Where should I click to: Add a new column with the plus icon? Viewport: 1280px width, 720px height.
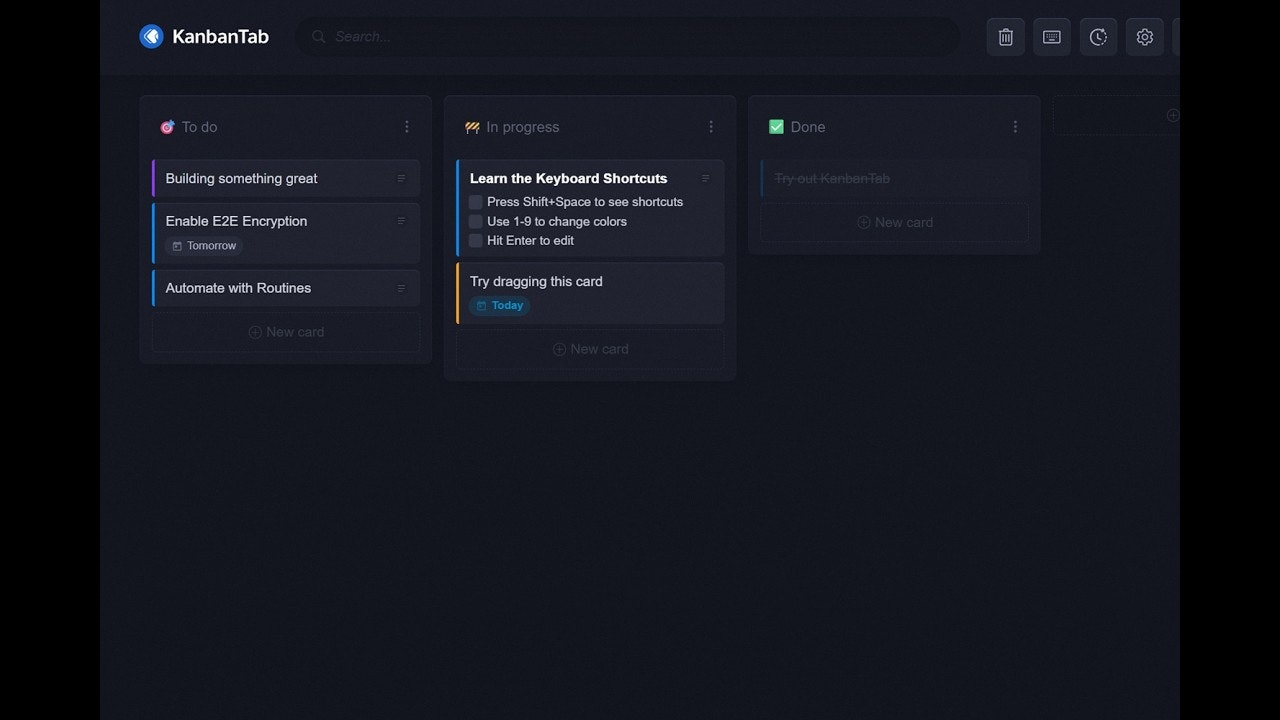click(1173, 115)
